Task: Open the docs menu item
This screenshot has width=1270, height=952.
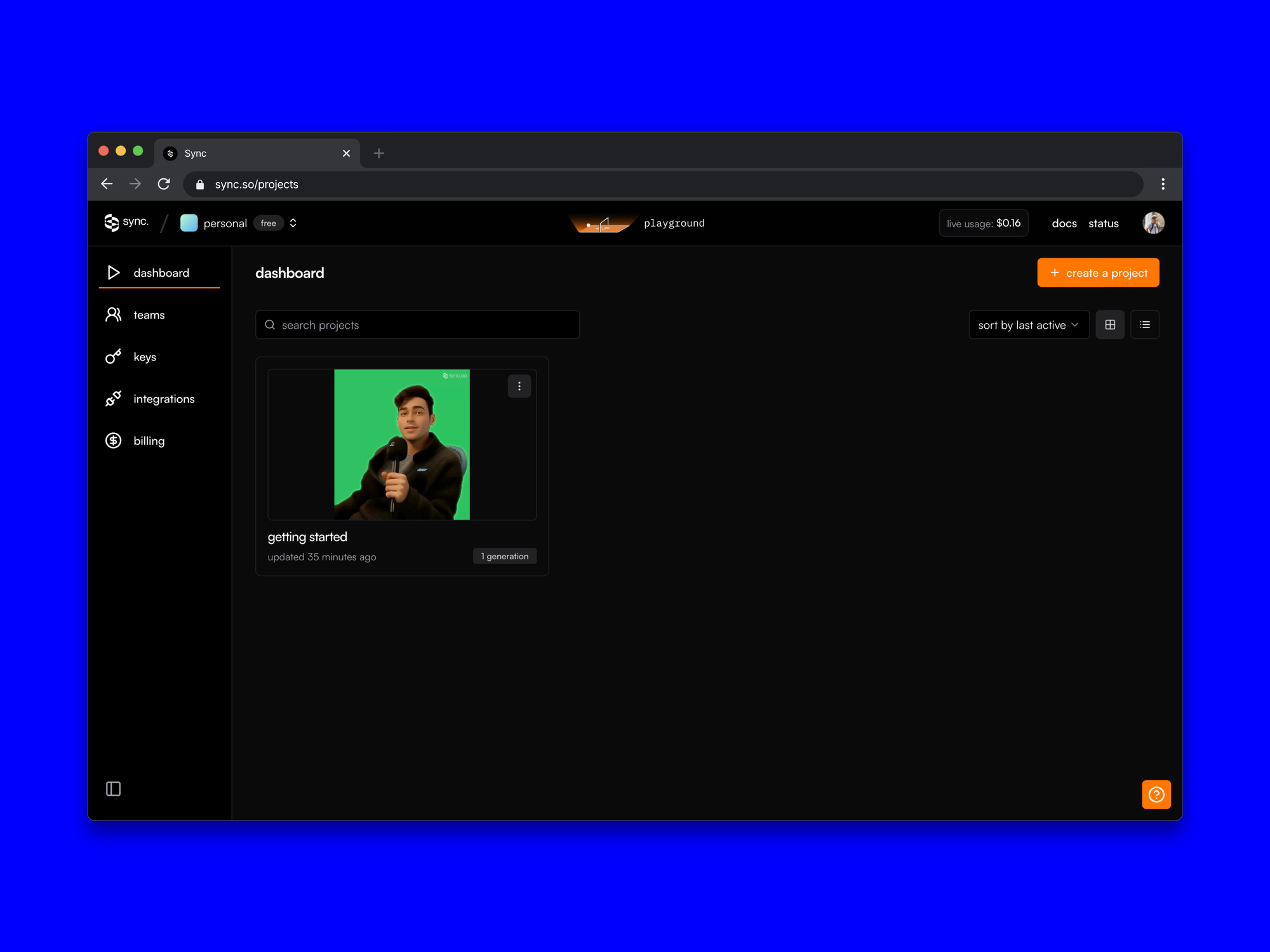Action: point(1063,223)
